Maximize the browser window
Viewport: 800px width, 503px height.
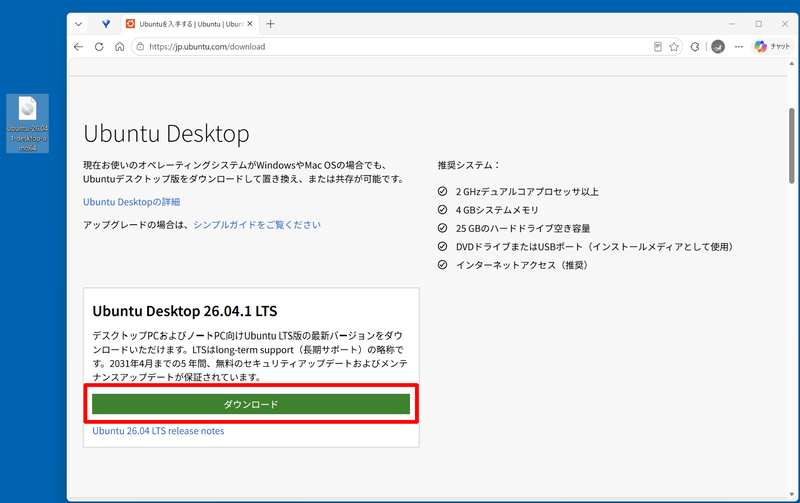[x=759, y=24]
